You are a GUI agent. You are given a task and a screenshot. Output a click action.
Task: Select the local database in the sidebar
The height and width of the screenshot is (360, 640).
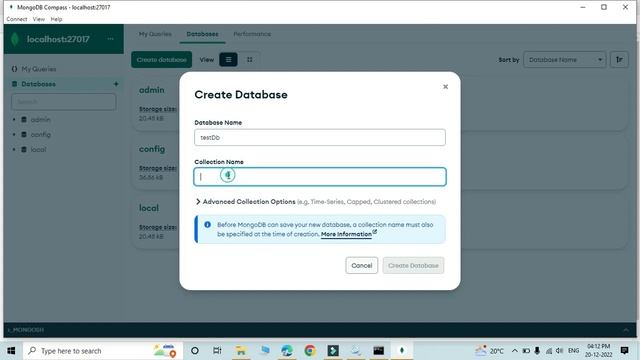tap(38, 149)
